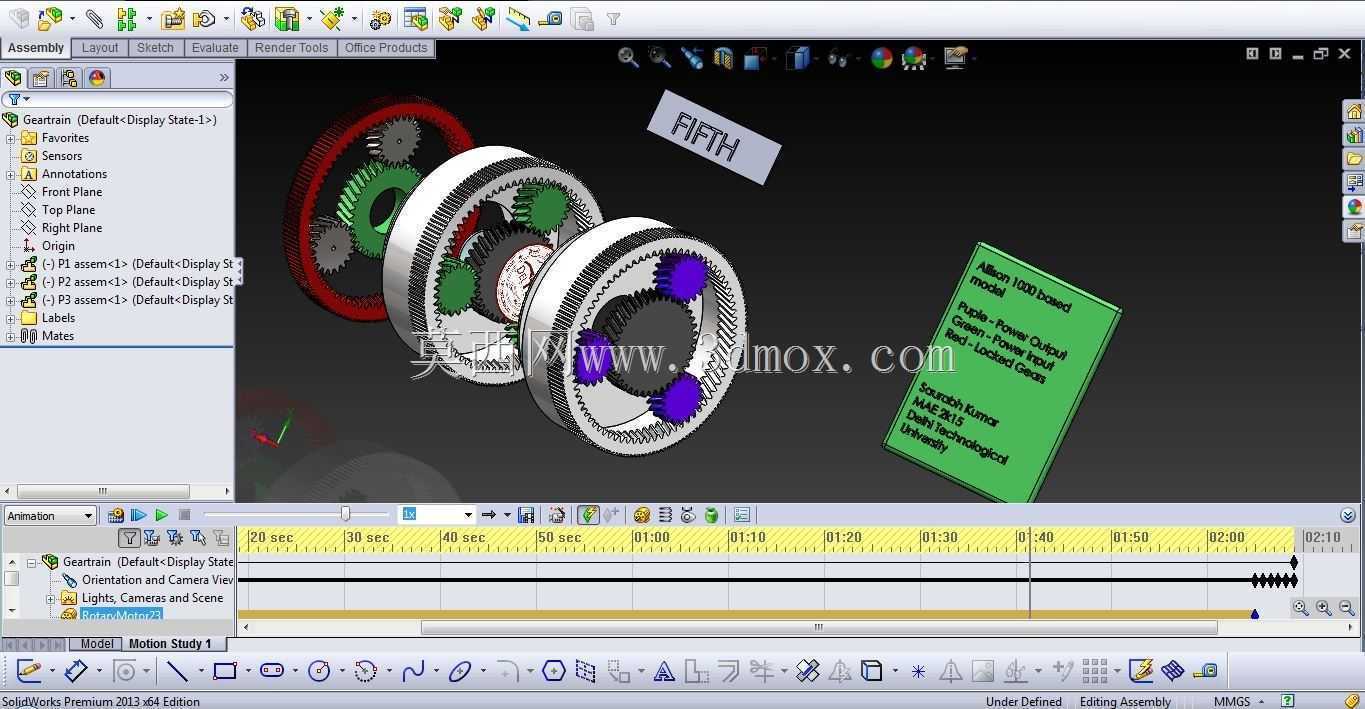Viewport: 1365px width, 709px height.
Task: Start a New Motion Study gears icon
Action: click(x=380, y=18)
